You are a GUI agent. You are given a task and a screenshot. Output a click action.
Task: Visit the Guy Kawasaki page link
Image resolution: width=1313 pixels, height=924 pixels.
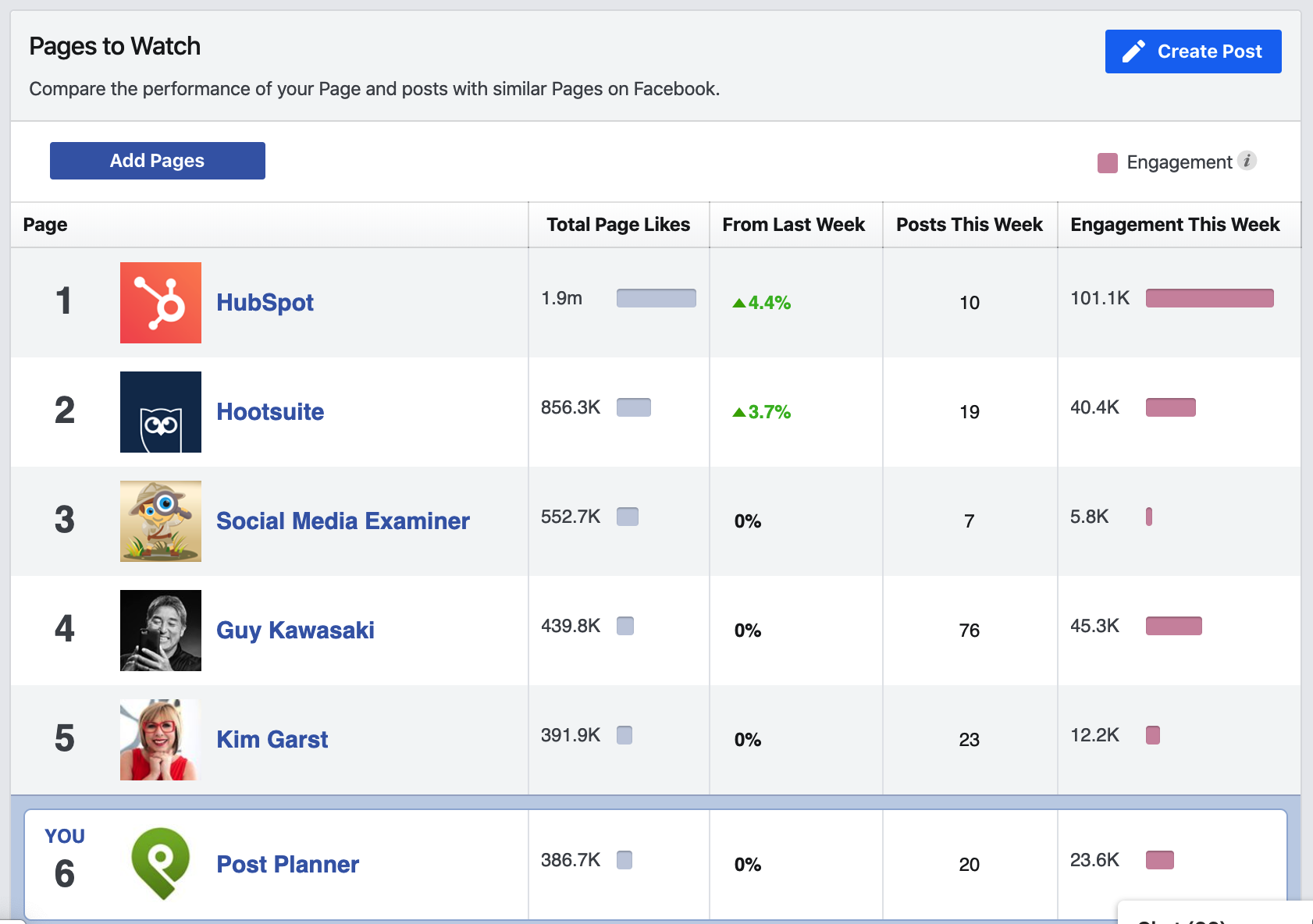(x=295, y=631)
